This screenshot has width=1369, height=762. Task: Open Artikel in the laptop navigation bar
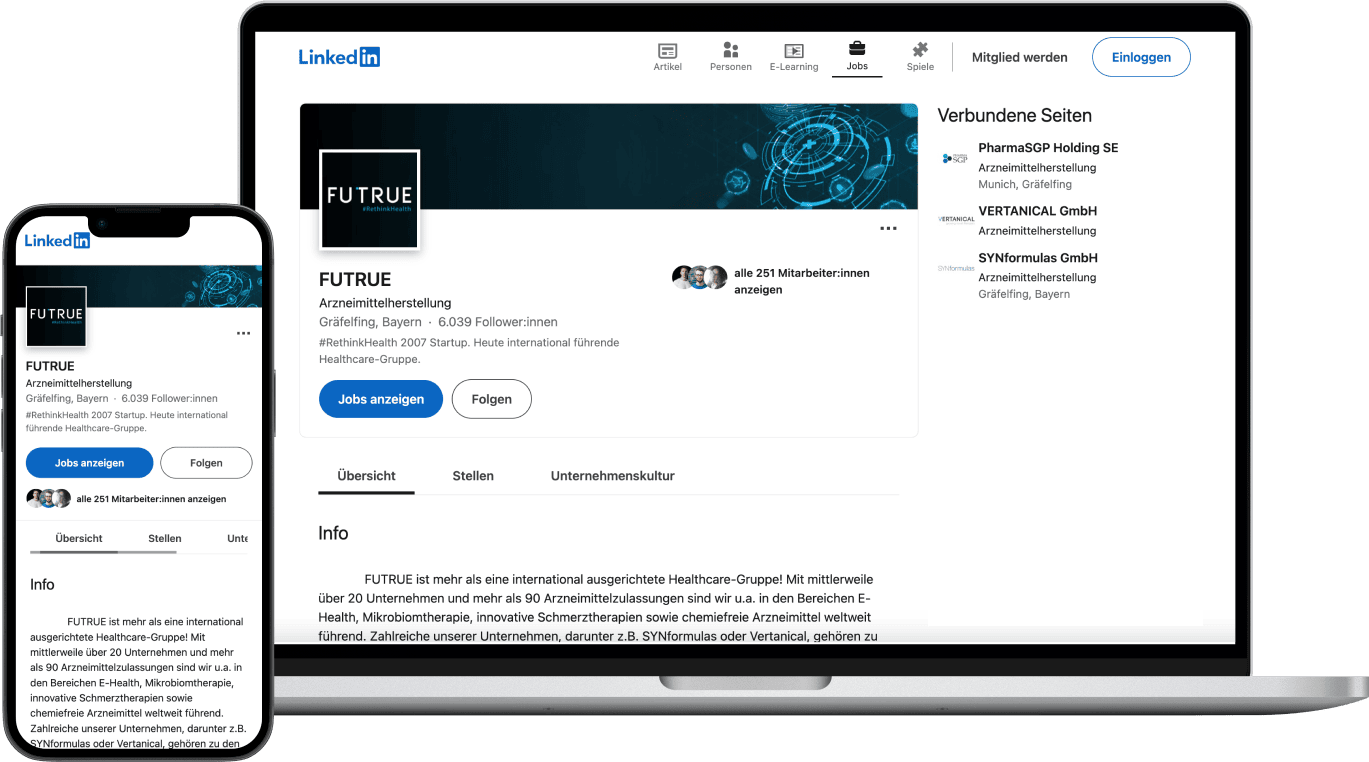click(668, 57)
